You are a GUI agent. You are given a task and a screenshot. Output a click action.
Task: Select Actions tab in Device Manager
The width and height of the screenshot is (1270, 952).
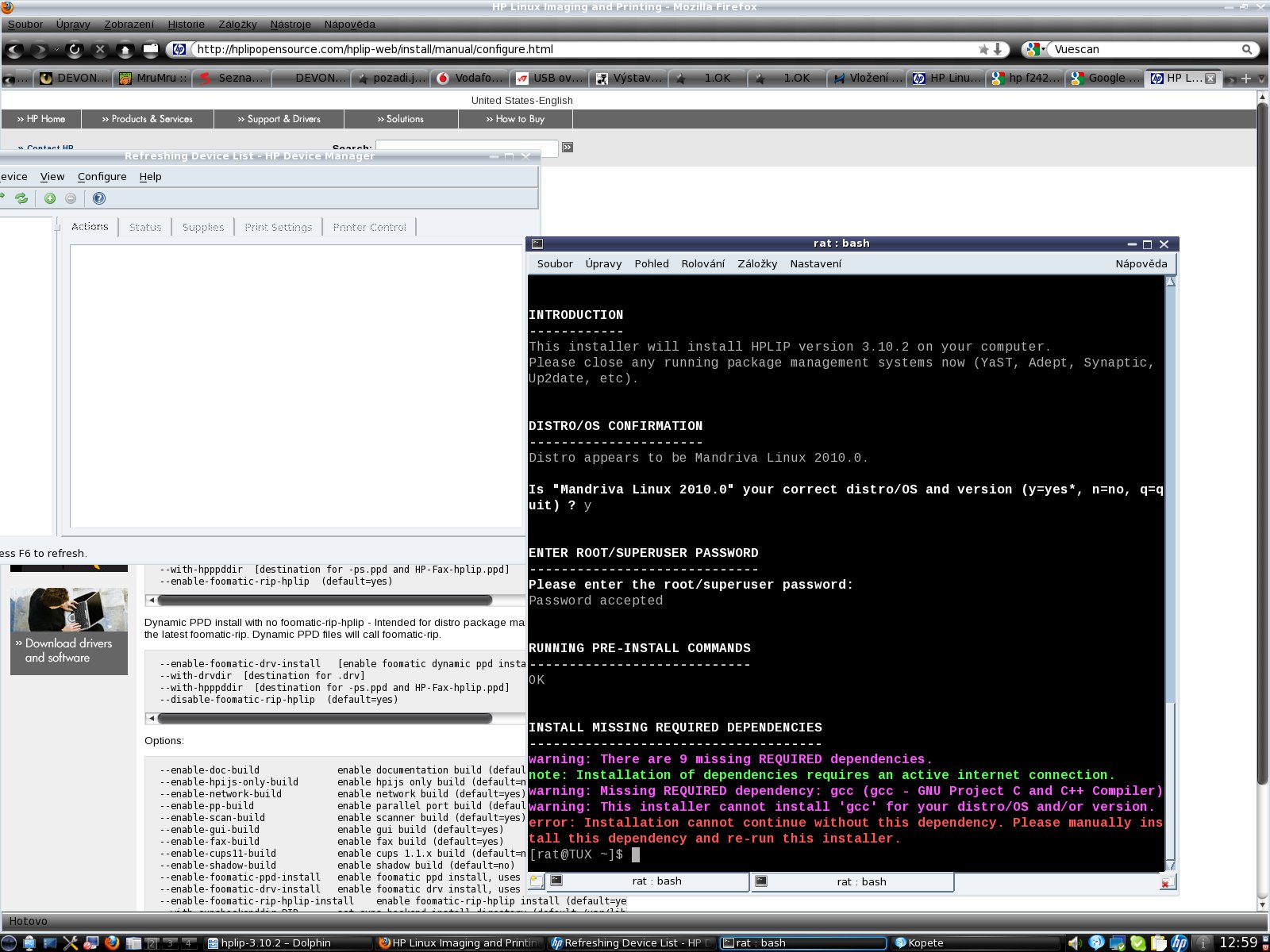pos(90,226)
